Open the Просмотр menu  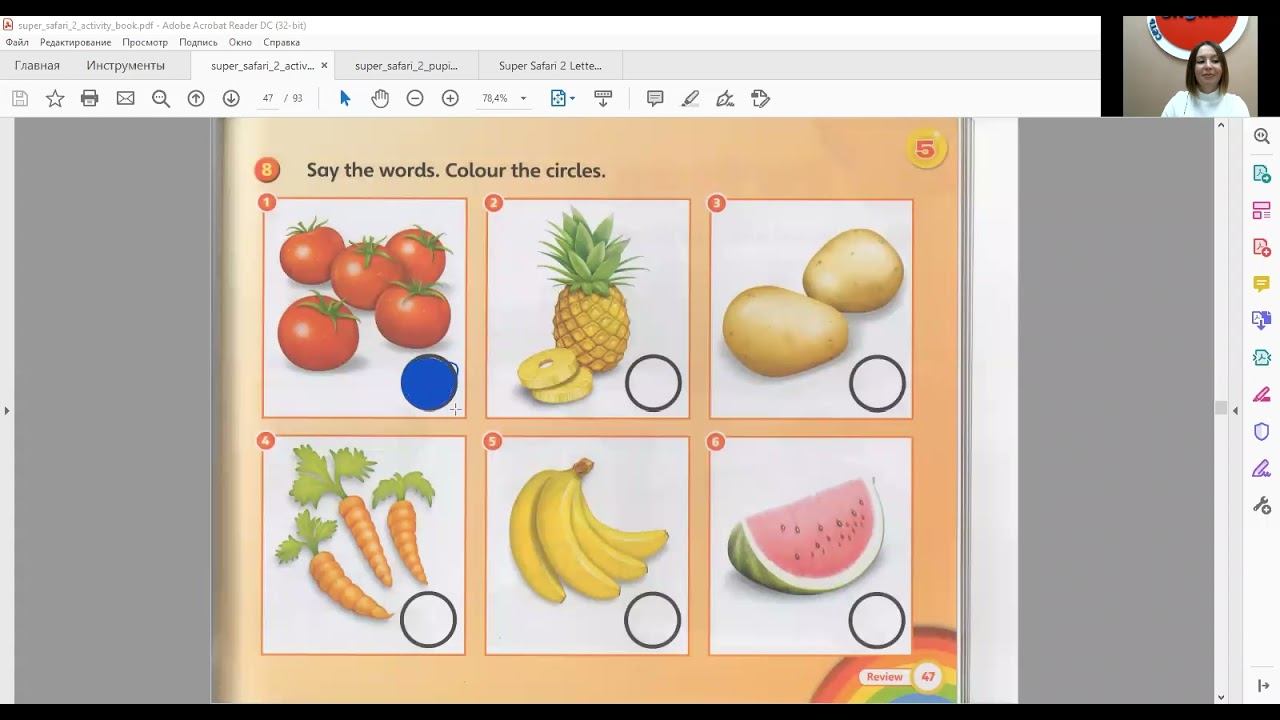pos(145,42)
